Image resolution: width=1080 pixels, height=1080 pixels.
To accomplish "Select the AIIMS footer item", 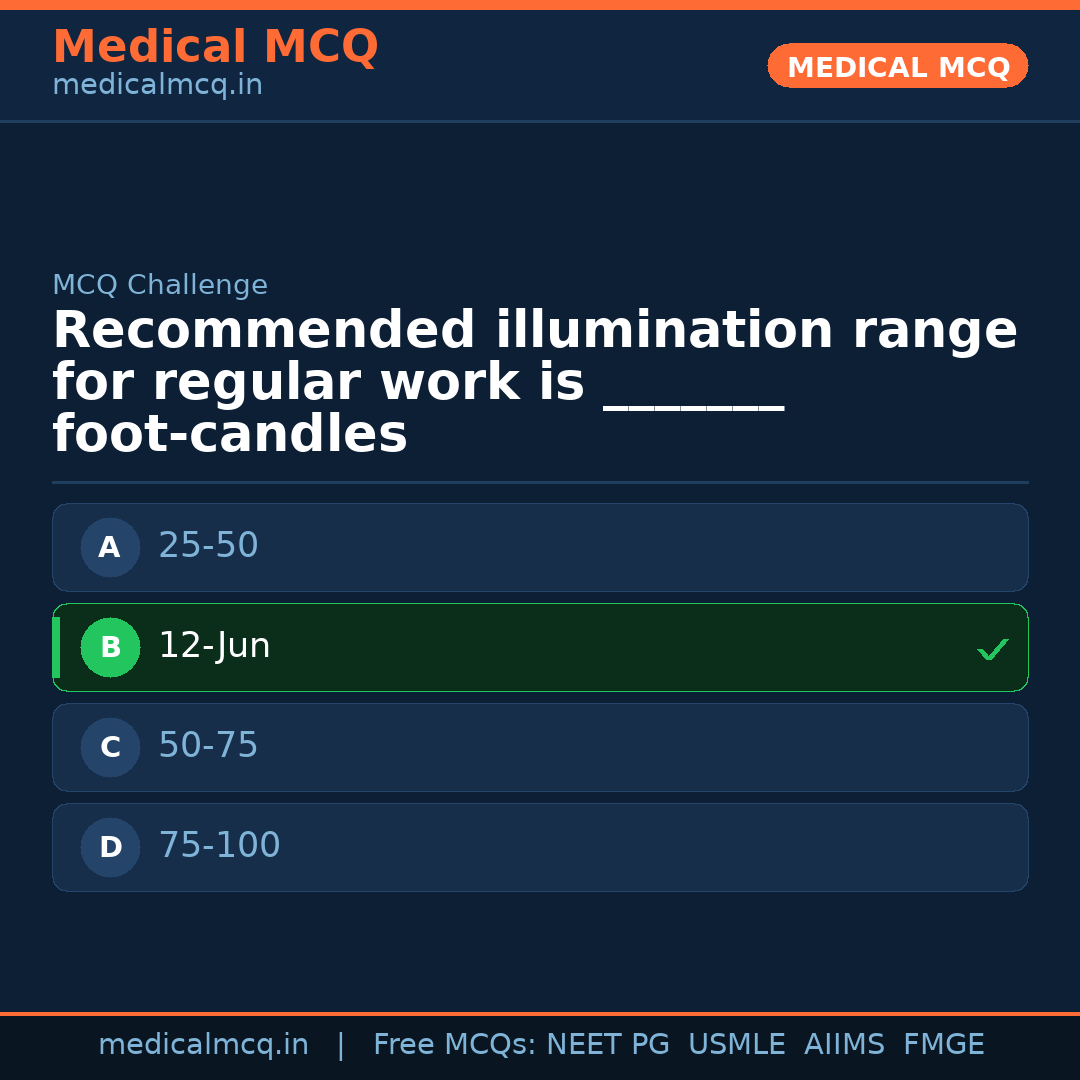I will click(x=844, y=1045).
